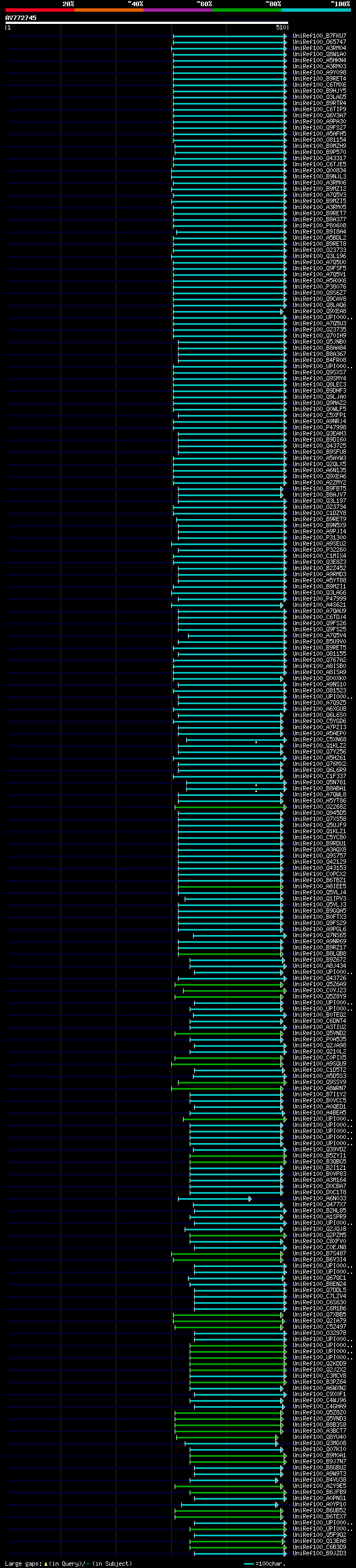Select UniRef100_C6TJE5 hit name
356x1568 pixels.
pyautogui.click(x=319, y=164)
